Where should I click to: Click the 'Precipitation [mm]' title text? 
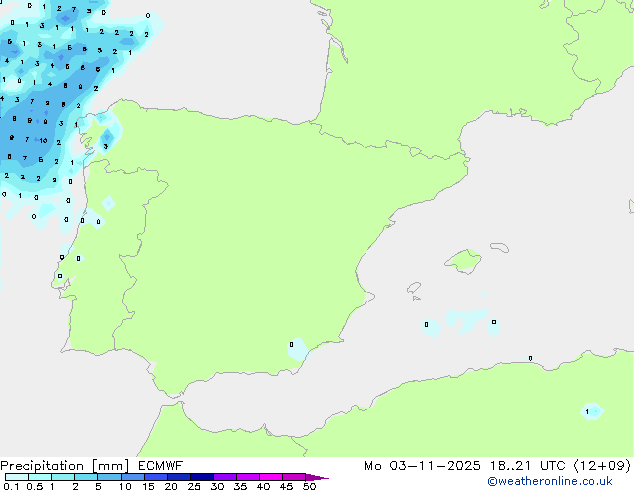point(65,466)
